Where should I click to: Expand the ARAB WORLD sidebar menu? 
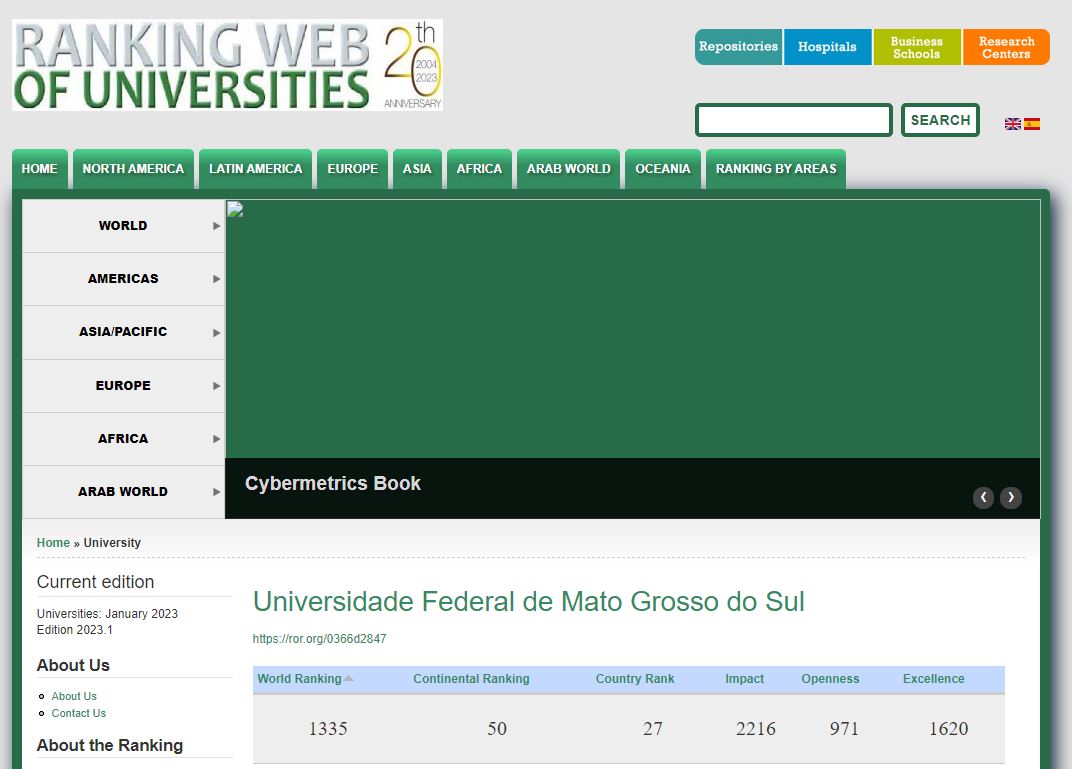[123, 492]
